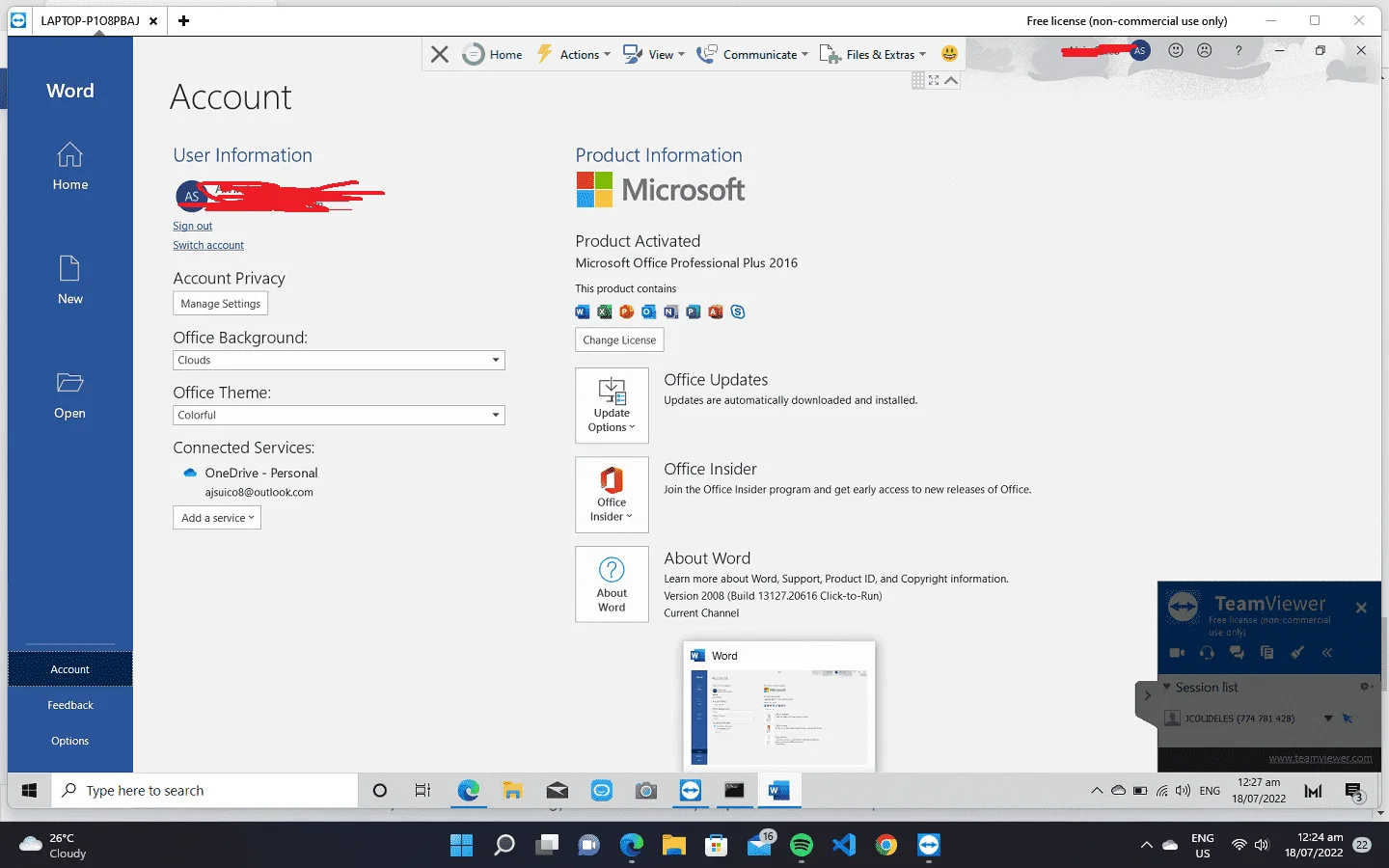Viewport: 1389px width, 868px height.
Task: Collapse TeamViewer panel with double chevron
Action: (x=1327, y=653)
